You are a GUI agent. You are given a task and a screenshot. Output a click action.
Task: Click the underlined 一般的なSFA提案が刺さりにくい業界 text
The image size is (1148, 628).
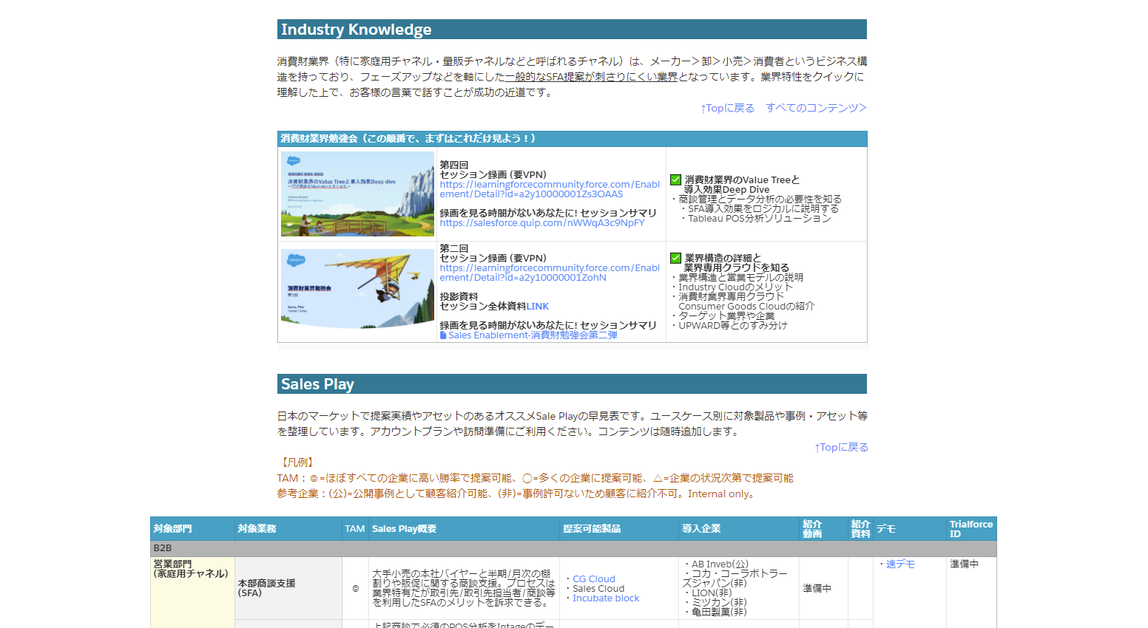[x=592, y=76]
